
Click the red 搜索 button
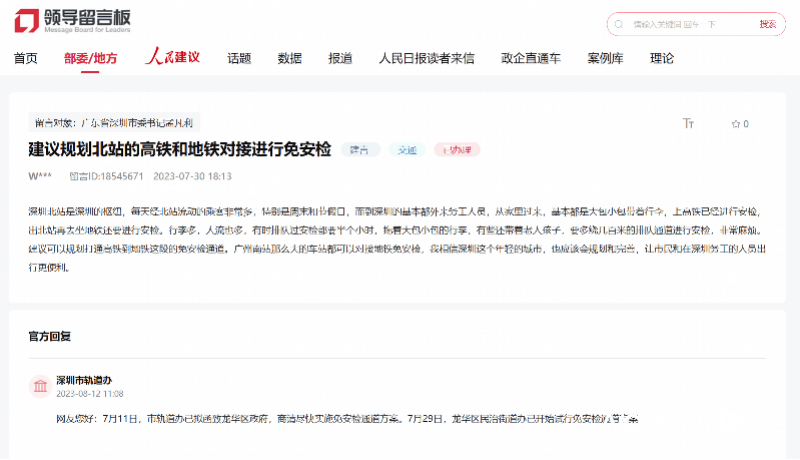click(767, 24)
